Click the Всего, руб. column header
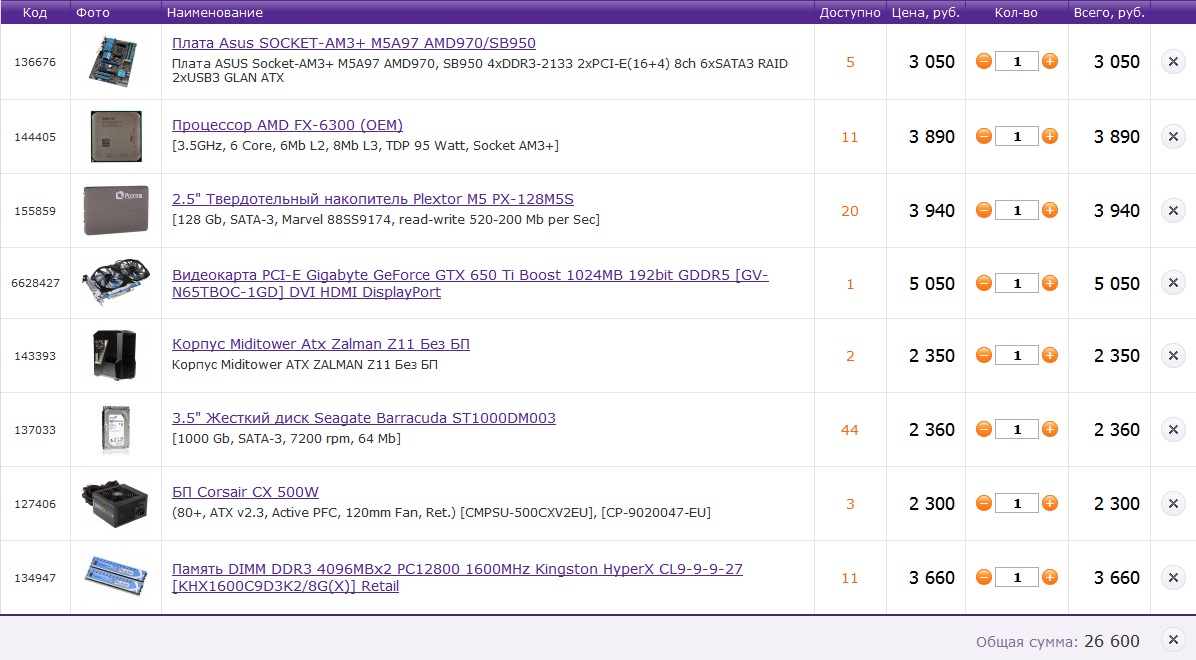 click(x=1109, y=12)
